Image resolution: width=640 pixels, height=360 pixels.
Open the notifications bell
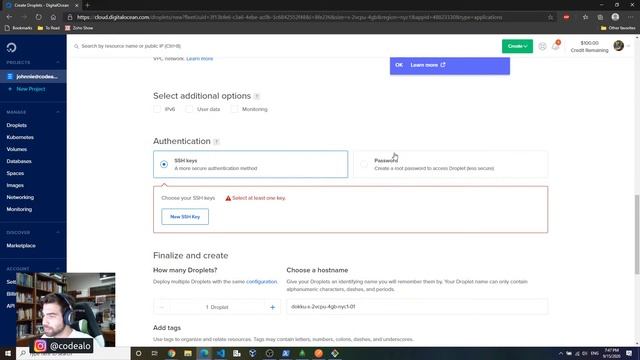(555, 46)
